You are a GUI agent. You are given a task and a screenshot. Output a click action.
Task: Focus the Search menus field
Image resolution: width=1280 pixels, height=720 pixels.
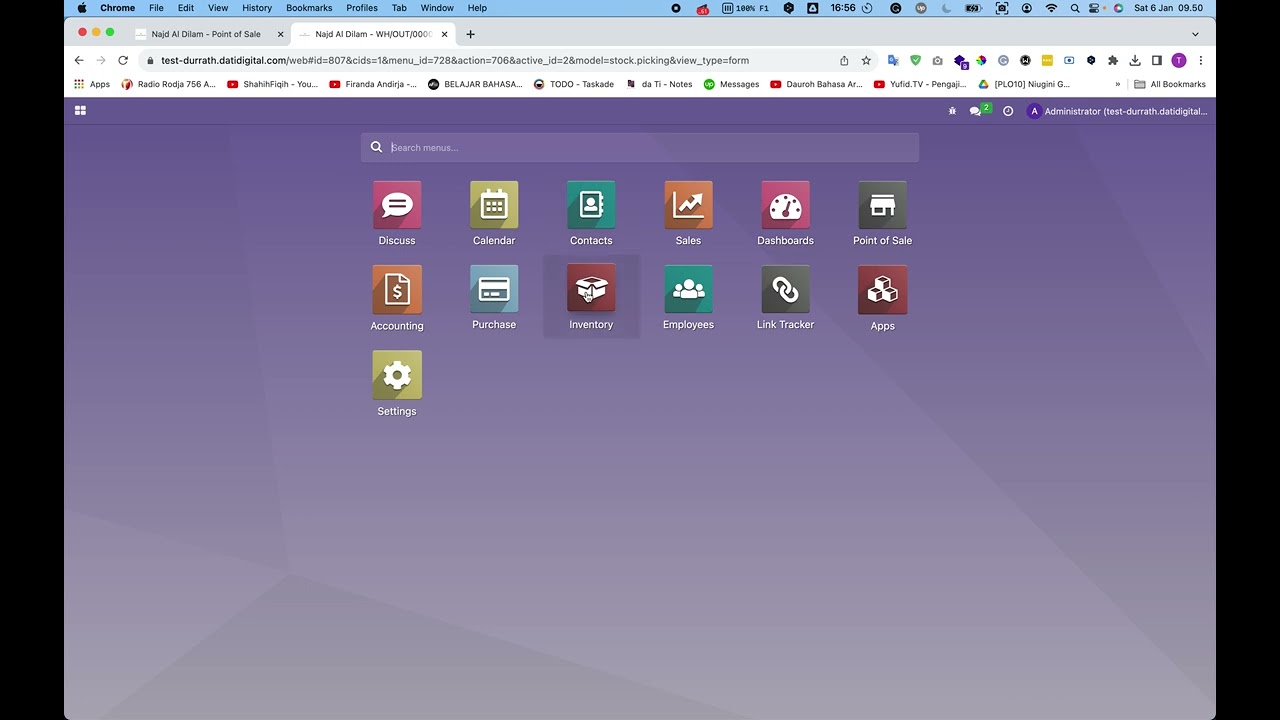pyautogui.click(x=640, y=147)
